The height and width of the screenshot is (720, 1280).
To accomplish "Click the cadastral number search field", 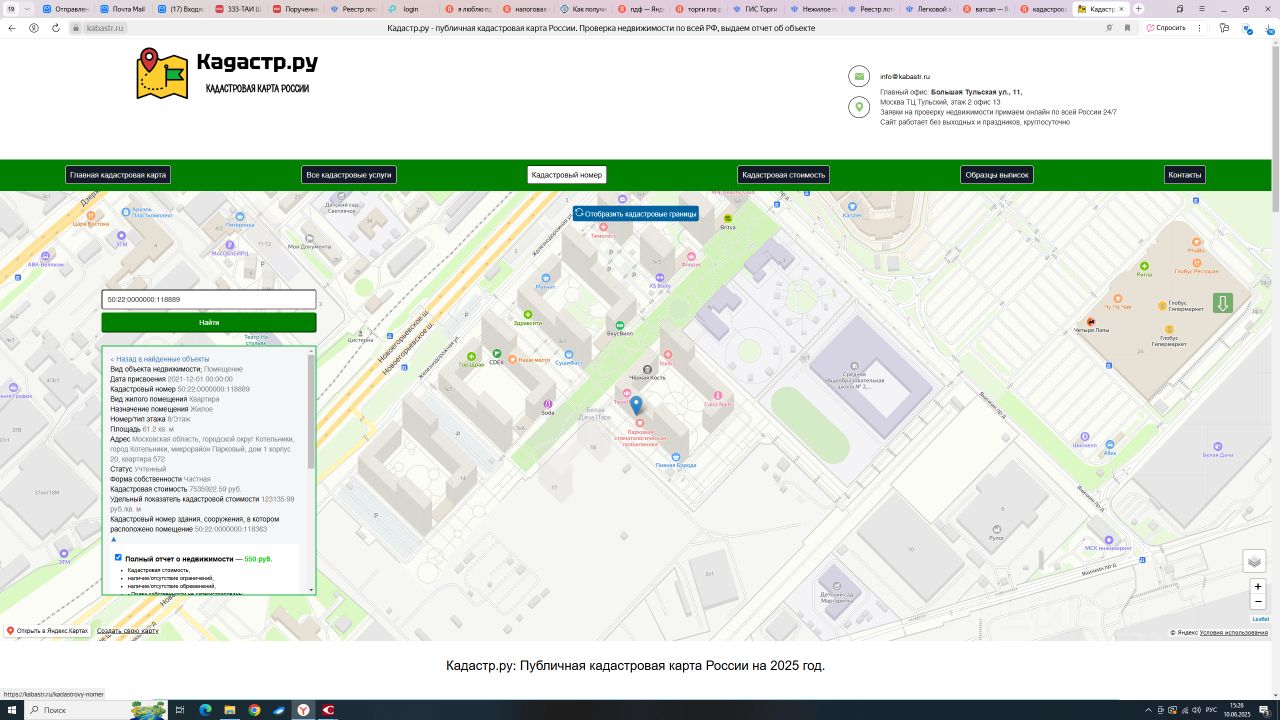I will [209, 299].
